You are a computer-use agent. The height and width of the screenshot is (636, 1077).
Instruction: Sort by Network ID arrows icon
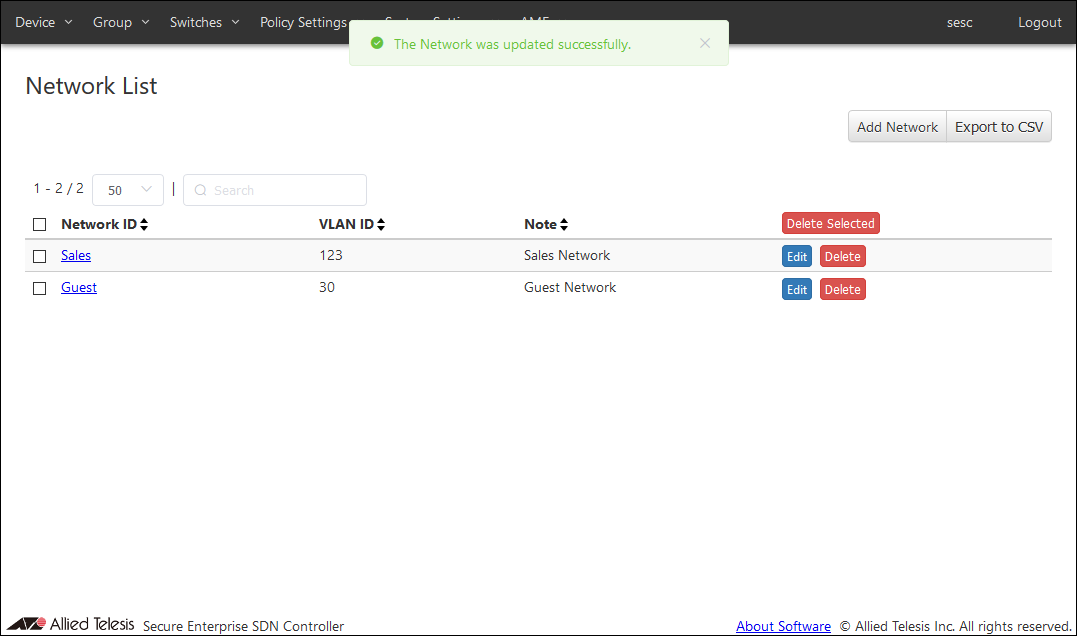pyautogui.click(x=144, y=225)
